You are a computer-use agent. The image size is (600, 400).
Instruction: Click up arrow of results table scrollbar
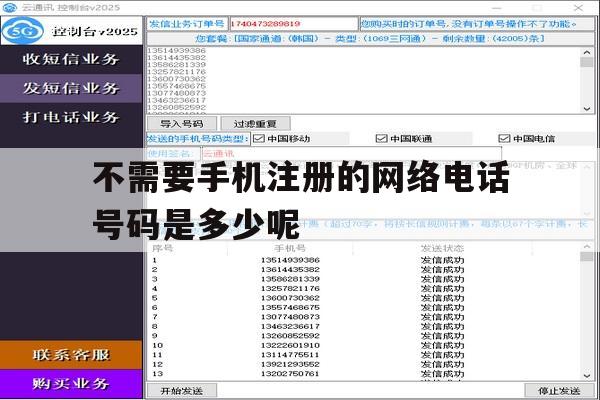587,247
